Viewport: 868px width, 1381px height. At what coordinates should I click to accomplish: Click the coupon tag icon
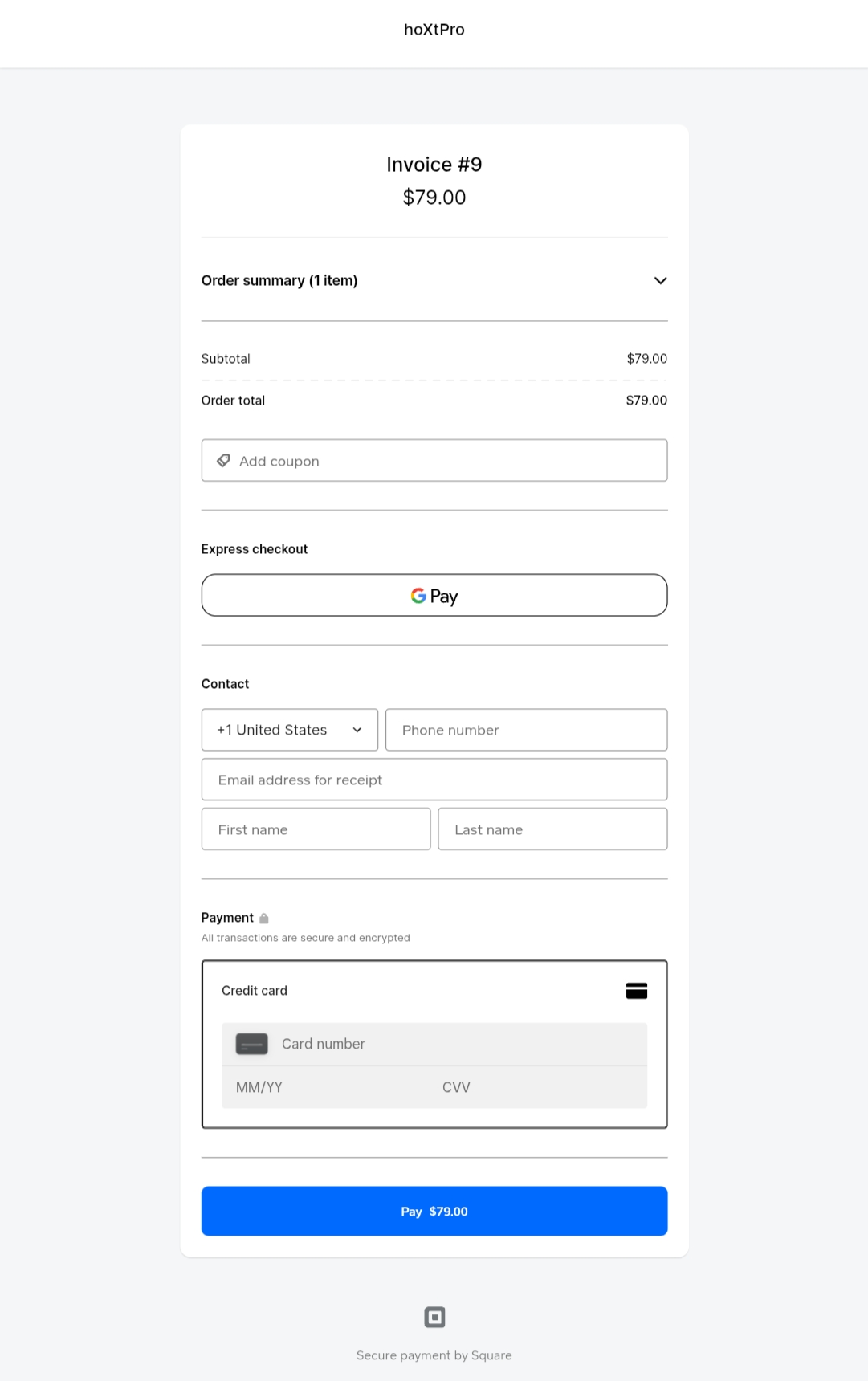click(223, 461)
